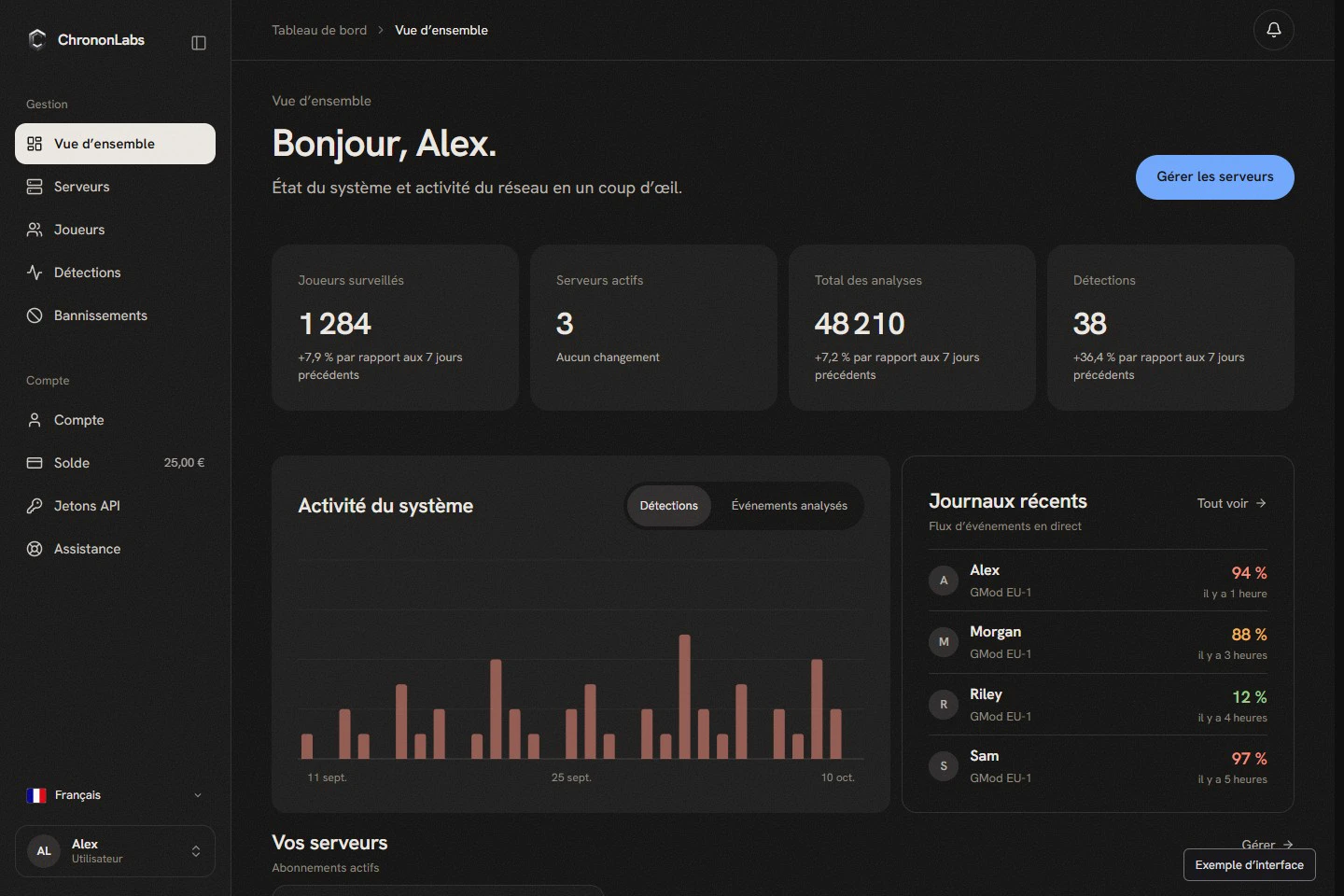Click the 25 sept. chart axis label
The height and width of the screenshot is (896, 1344).
point(571,777)
